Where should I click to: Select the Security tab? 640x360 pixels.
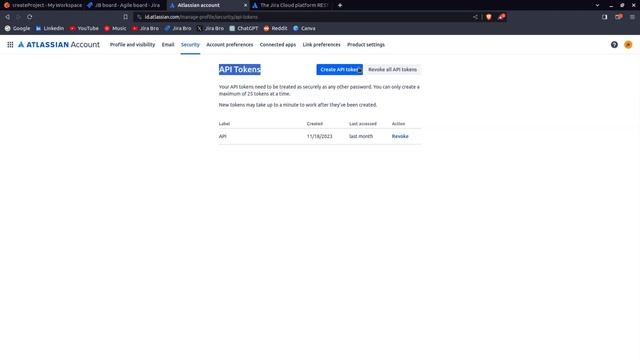tap(190, 44)
